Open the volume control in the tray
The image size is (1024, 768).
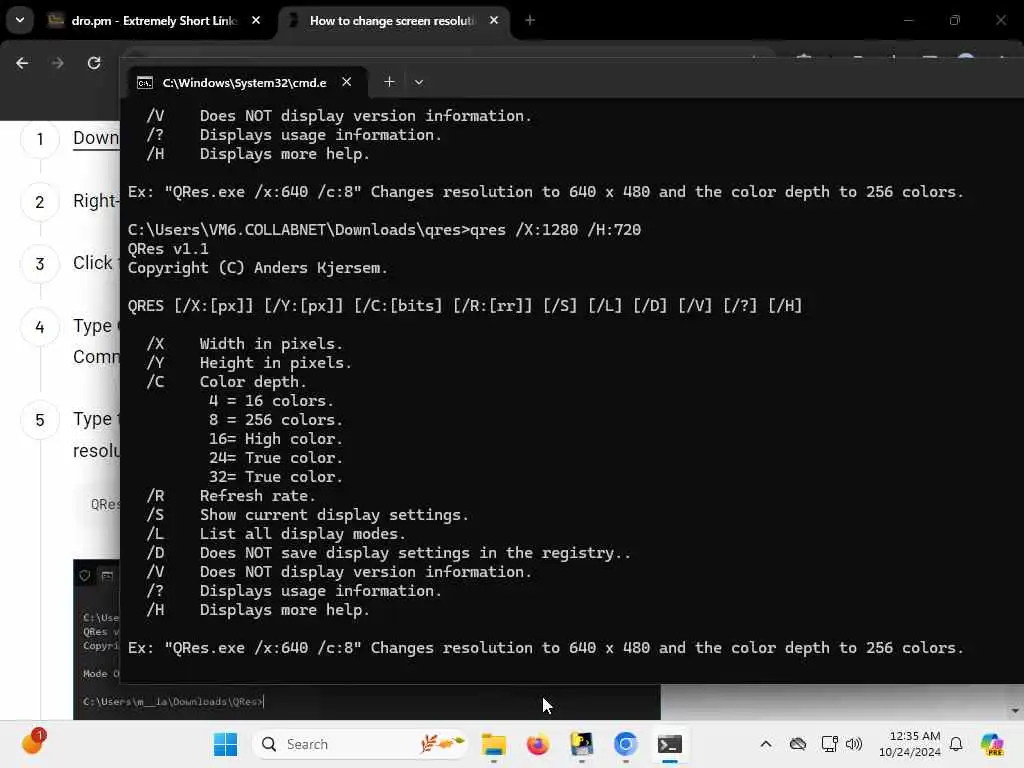854,744
